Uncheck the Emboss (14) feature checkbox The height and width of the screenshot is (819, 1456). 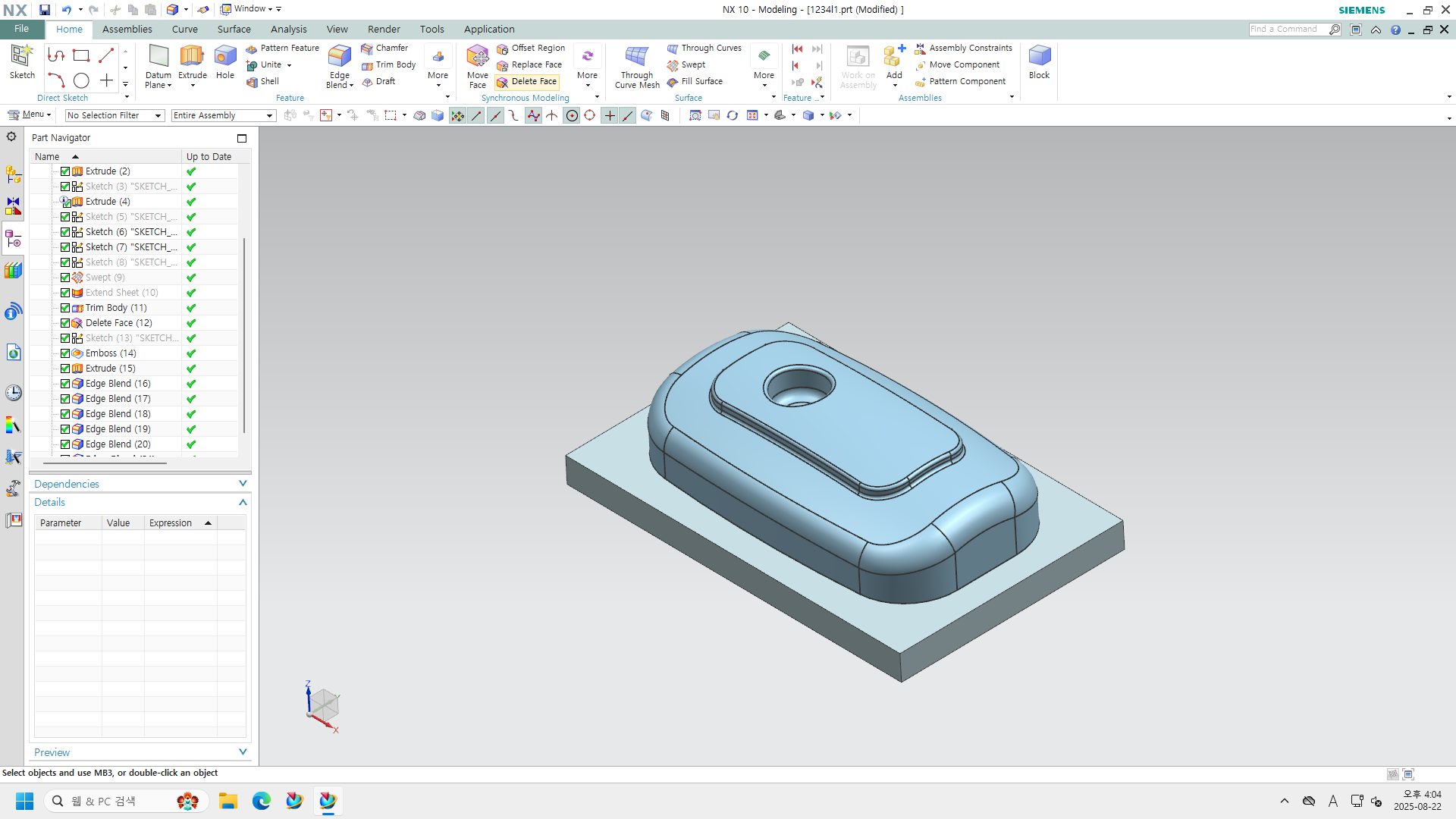tap(65, 353)
